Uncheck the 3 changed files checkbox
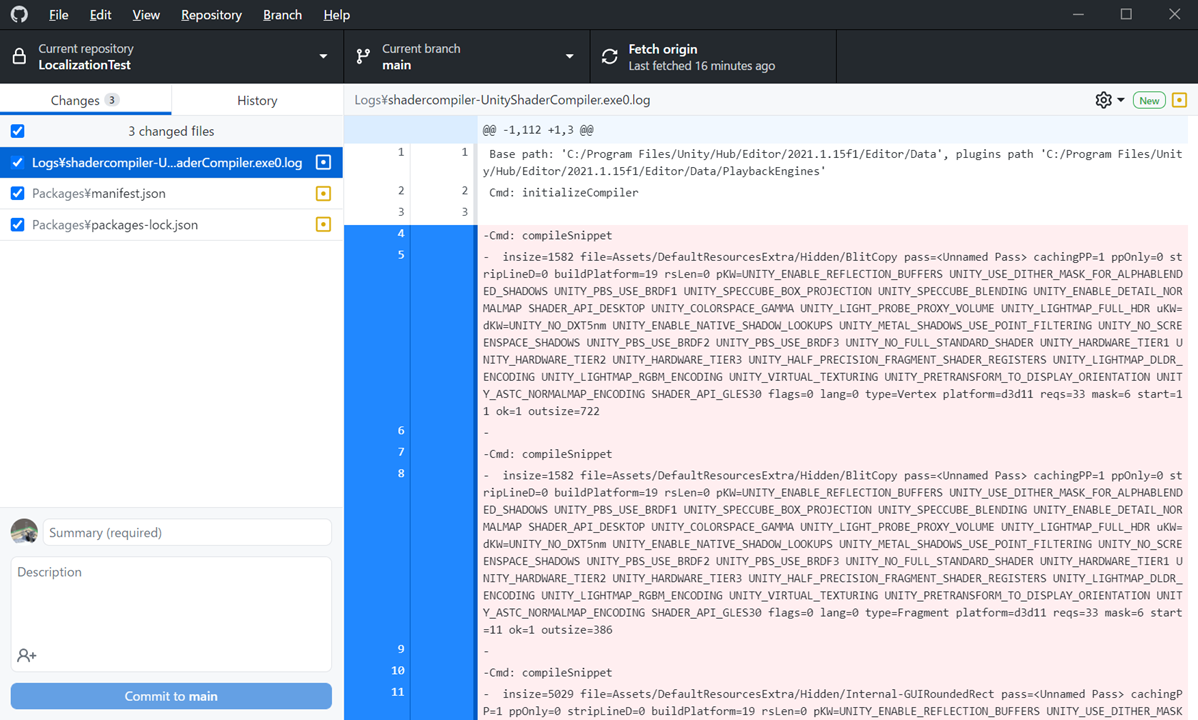Screen dimensions: 1198x720 point(17,130)
